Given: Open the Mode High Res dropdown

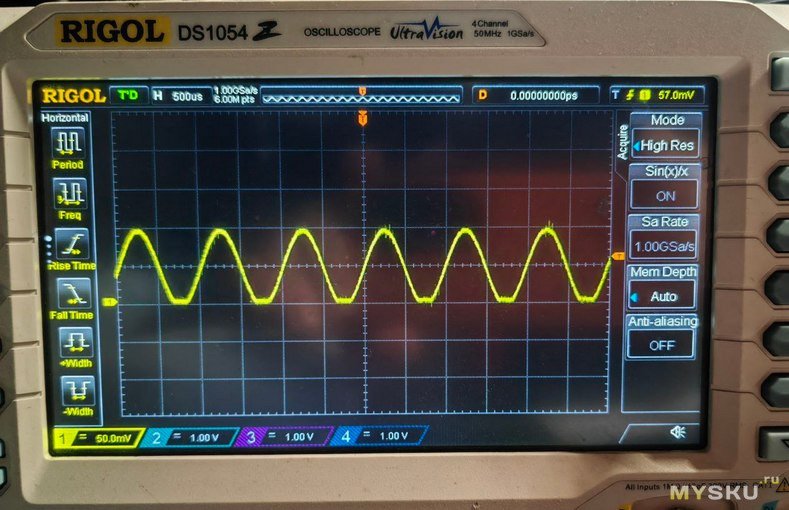Looking at the screenshot, I should coord(667,145).
